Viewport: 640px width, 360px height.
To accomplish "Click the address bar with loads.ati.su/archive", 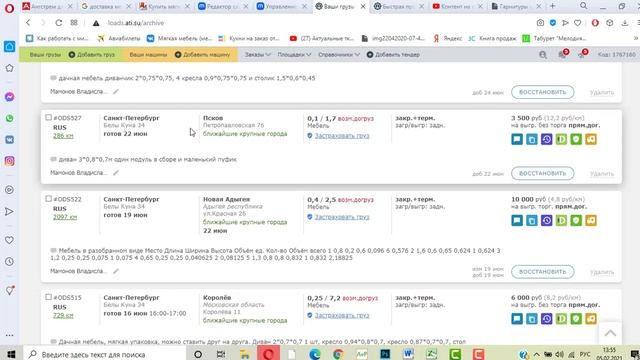I will point(310,23).
